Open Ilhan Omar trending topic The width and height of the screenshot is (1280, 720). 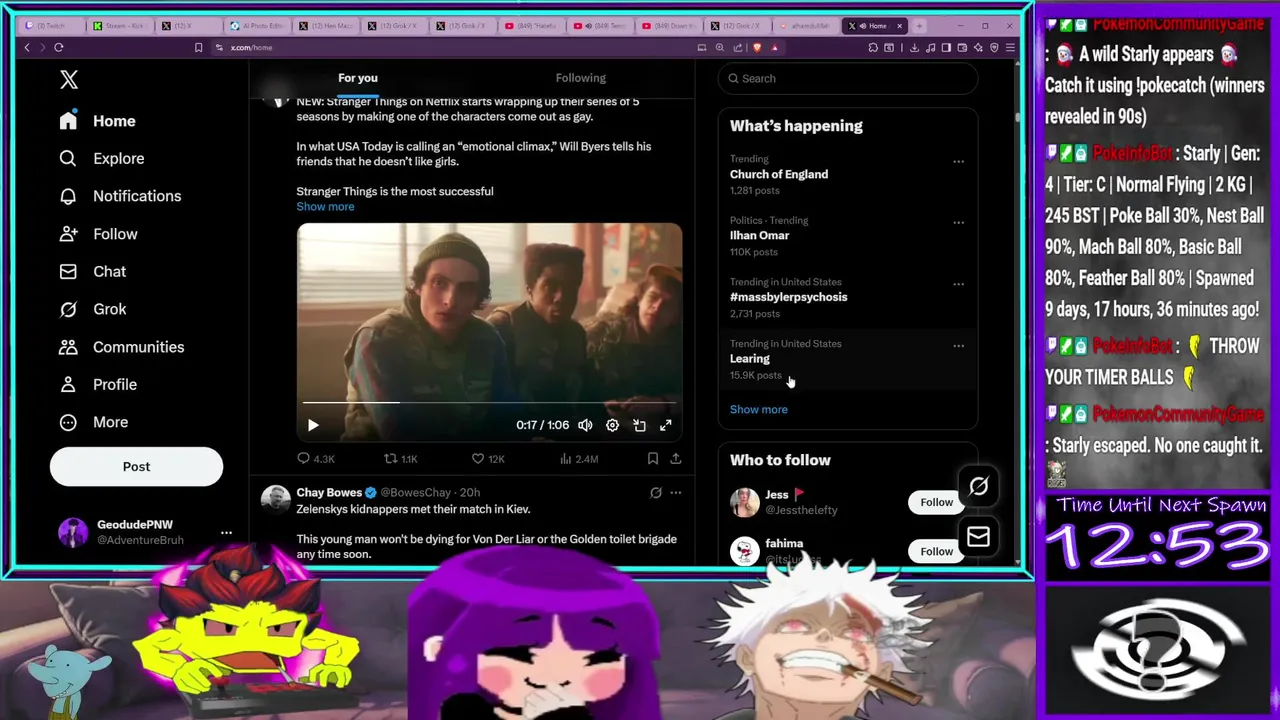(x=759, y=236)
